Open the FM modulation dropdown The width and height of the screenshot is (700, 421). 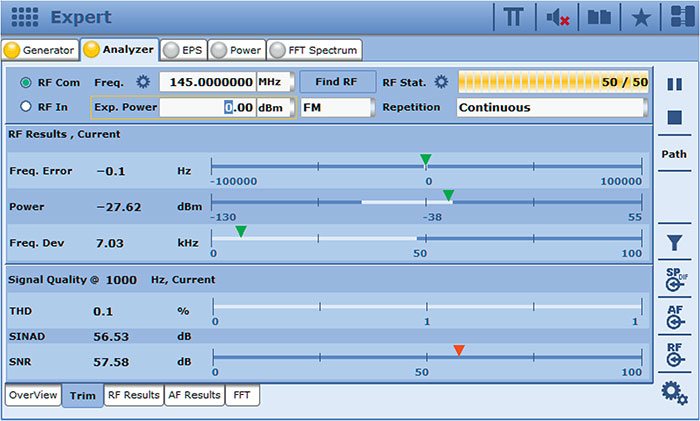click(337, 107)
